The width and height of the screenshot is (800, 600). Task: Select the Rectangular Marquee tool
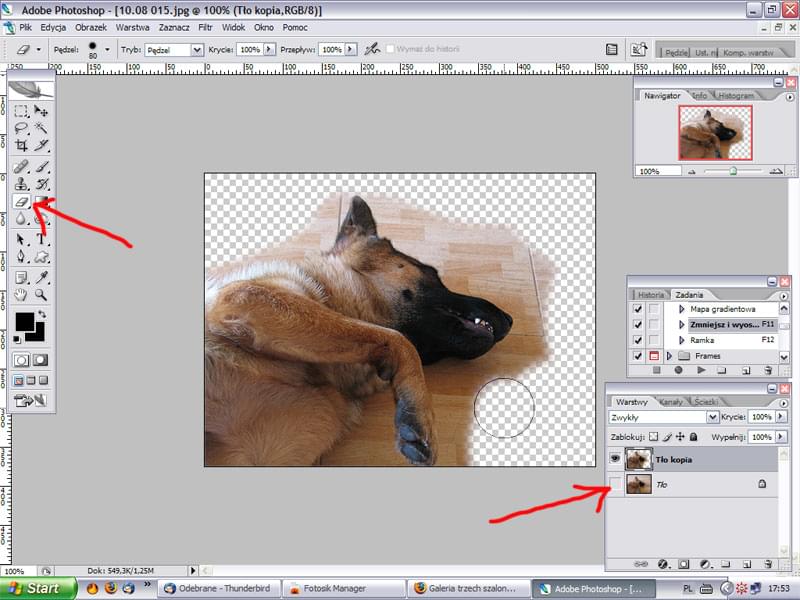pos(21,111)
